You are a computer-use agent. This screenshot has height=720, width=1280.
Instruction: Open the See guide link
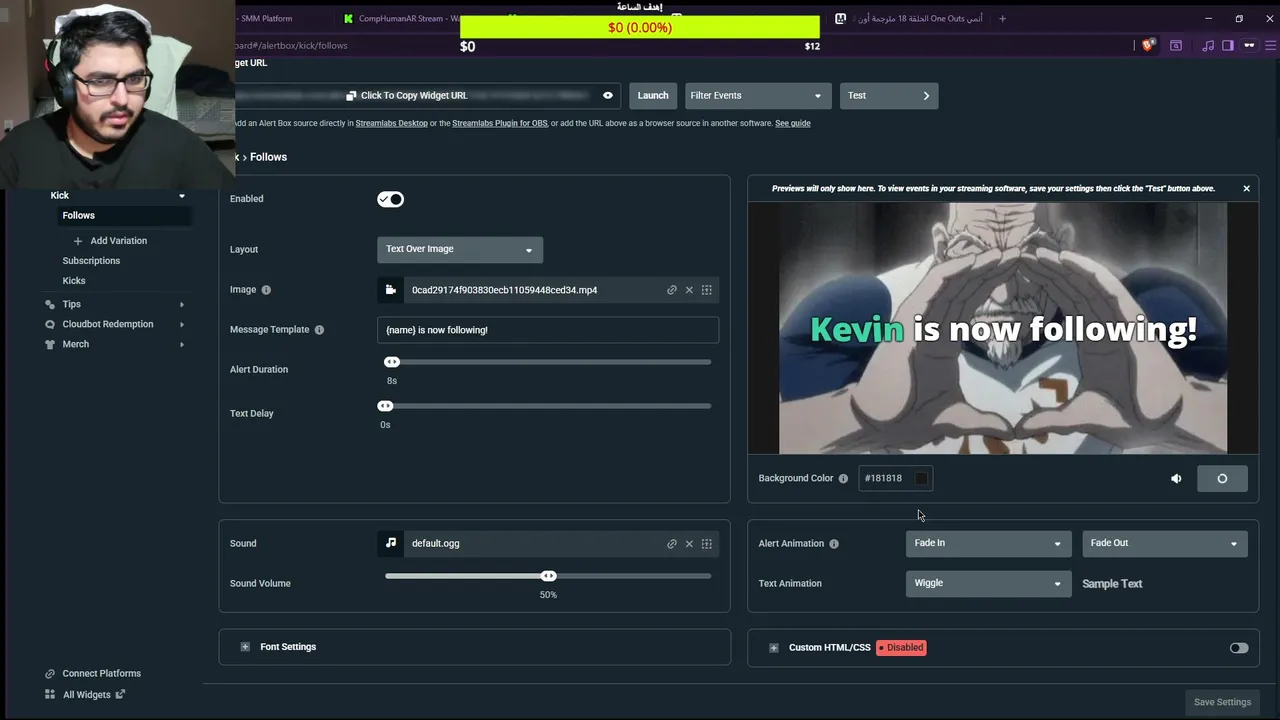pos(793,123)
